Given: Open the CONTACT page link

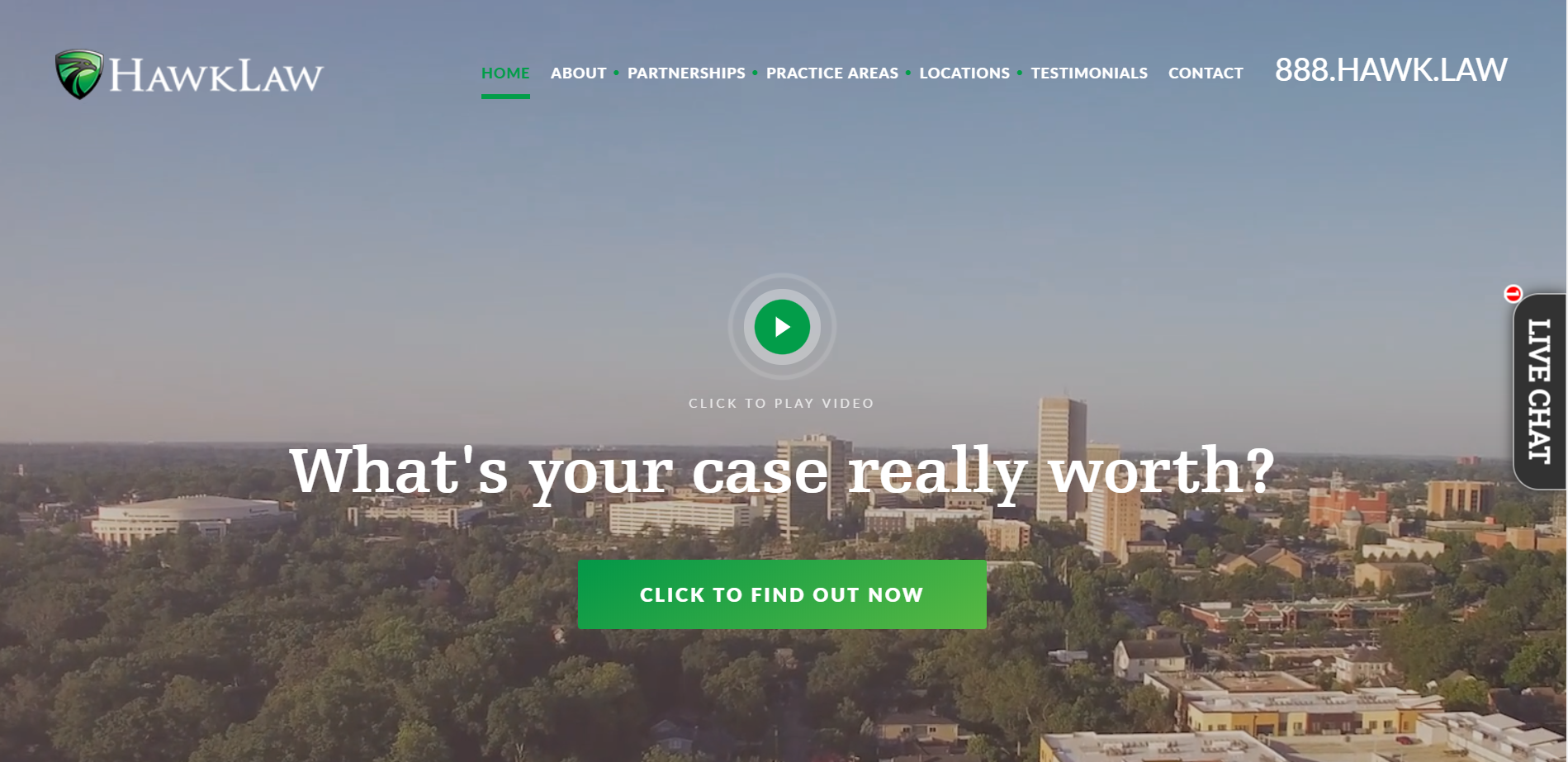Looking at the screenshot, I should click(x=1206, y=73).
